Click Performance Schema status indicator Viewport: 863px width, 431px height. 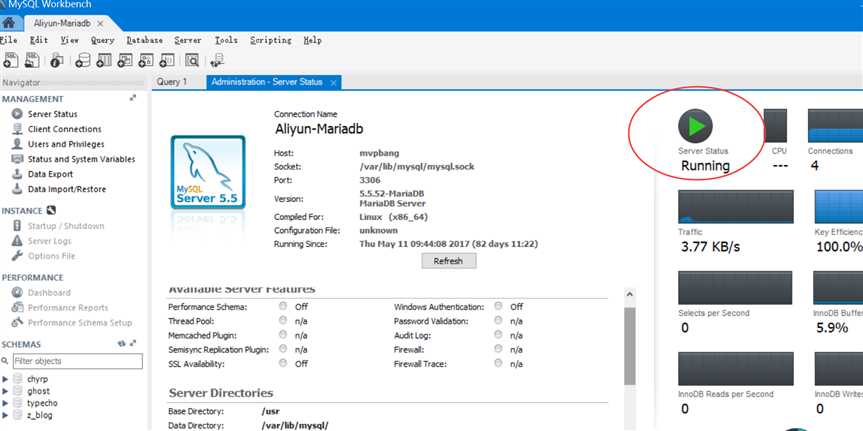point(283,306)
